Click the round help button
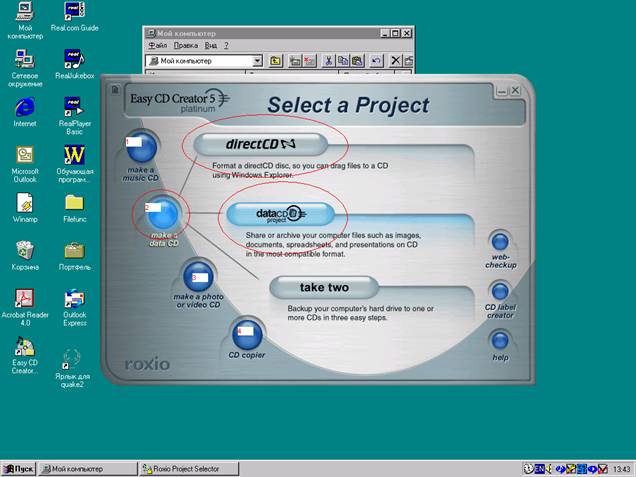636x477 pixels. click(499, 339)
